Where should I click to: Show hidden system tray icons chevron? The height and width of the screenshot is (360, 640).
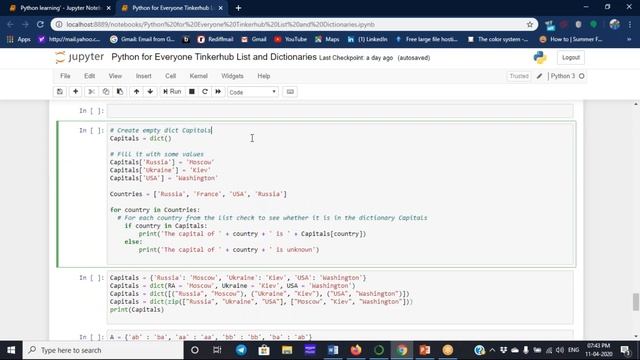click(x=492, y=350)
